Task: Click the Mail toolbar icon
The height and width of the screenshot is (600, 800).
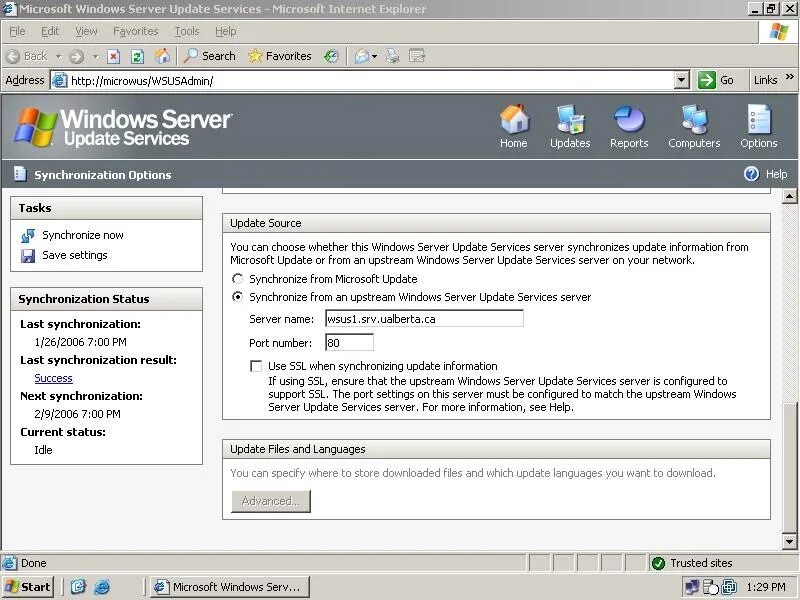Action: point(361,56)
